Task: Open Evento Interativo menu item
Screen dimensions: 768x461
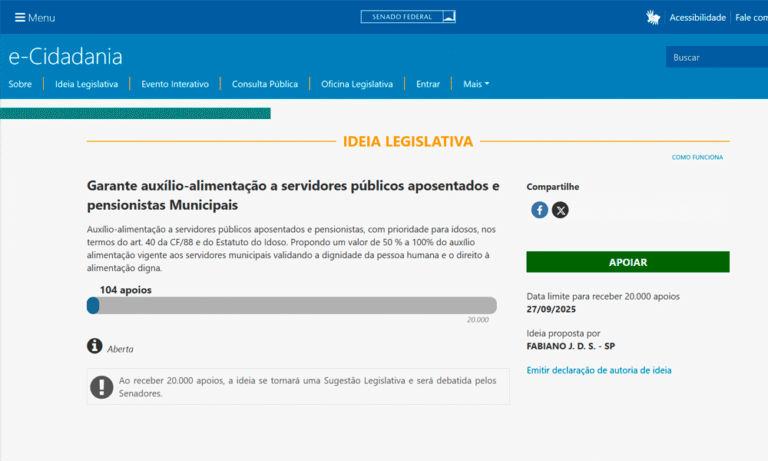Action: click(175, 84)
